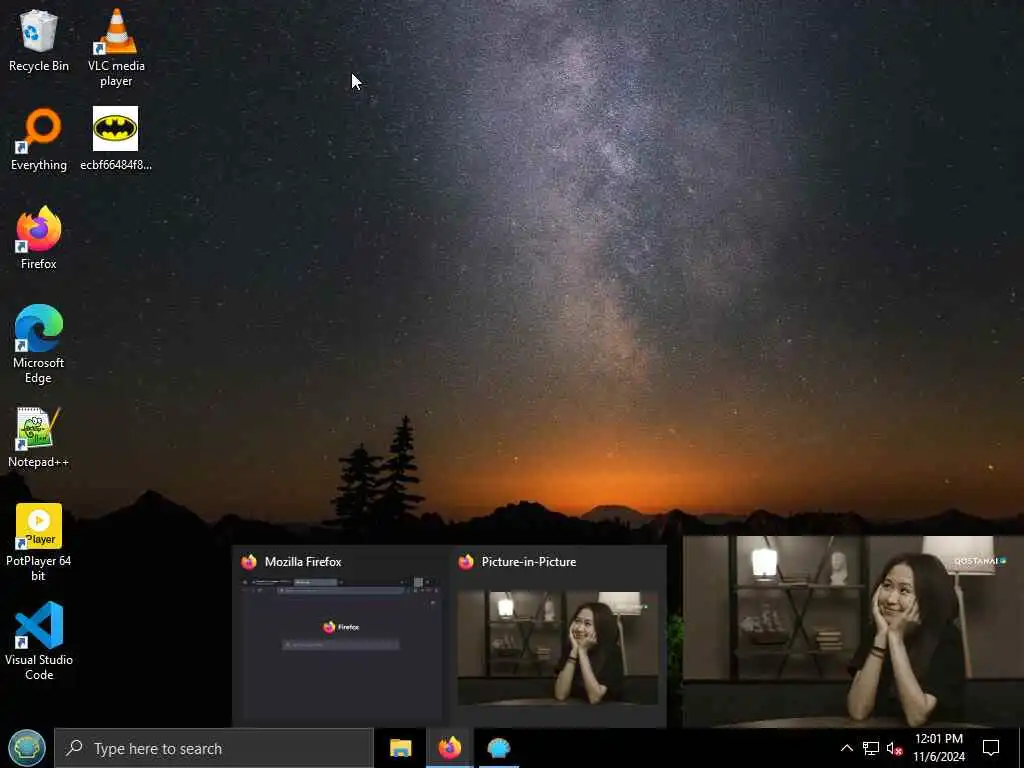Click the muted volume tray icon
Viewport: 1024px width, 768px height.
[x=894, y=748]
